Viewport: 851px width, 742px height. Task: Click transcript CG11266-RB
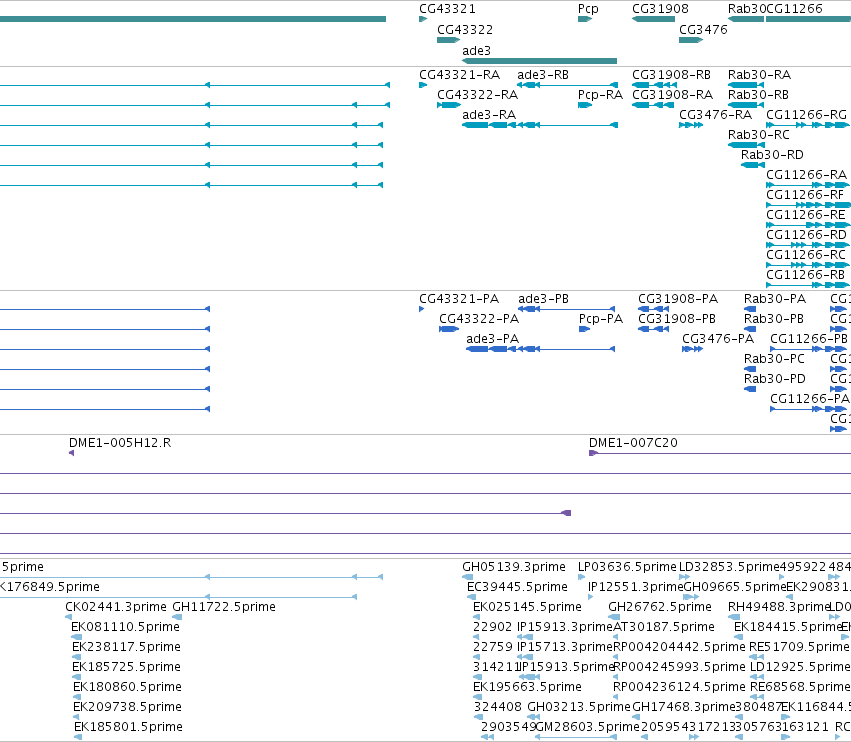click(805, 275)
